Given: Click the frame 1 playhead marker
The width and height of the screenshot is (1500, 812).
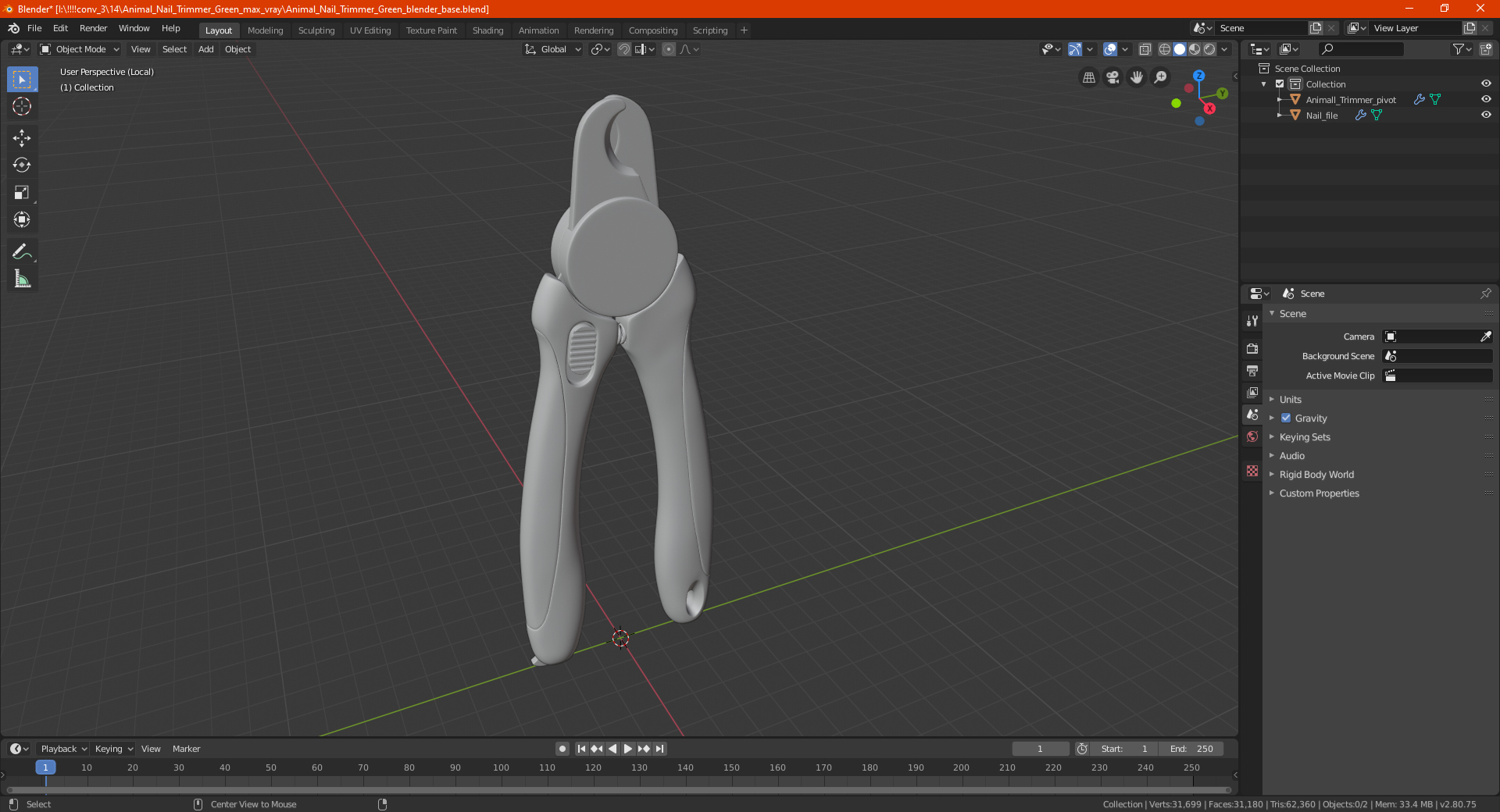Looking at the screenshot, I should coord(45,767).
